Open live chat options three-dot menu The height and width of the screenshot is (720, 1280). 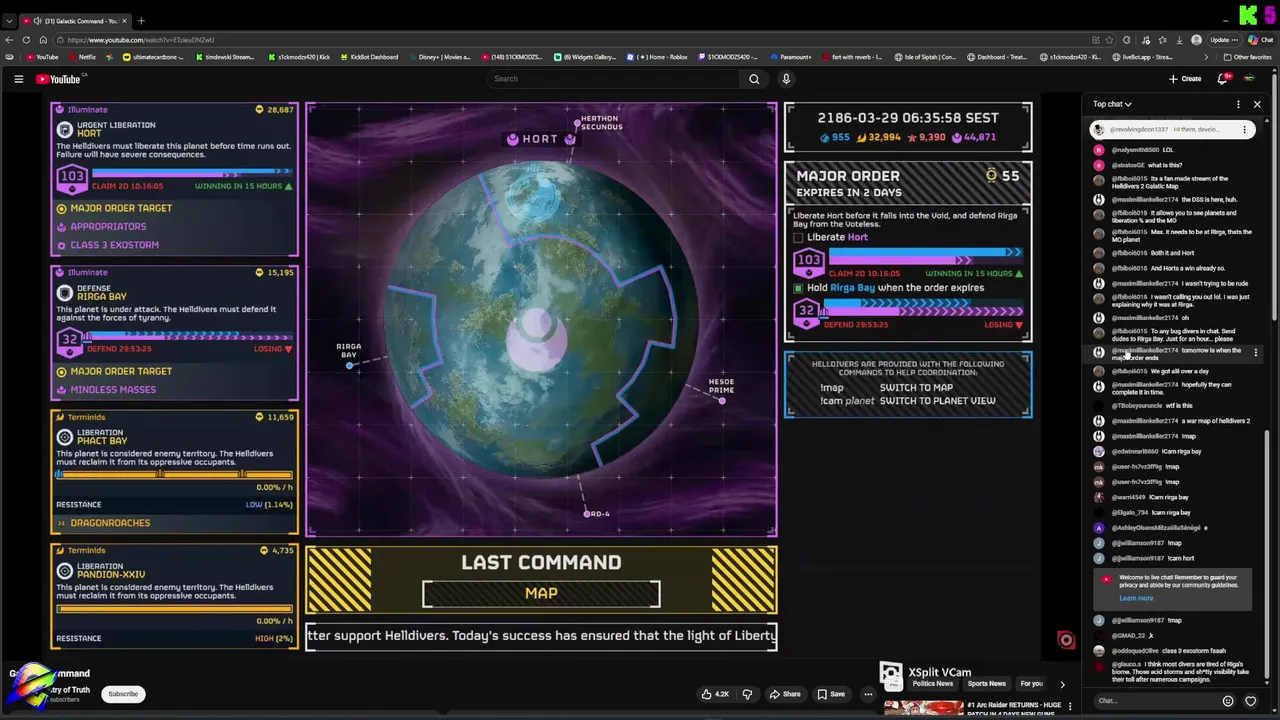tap(1238, 104)
